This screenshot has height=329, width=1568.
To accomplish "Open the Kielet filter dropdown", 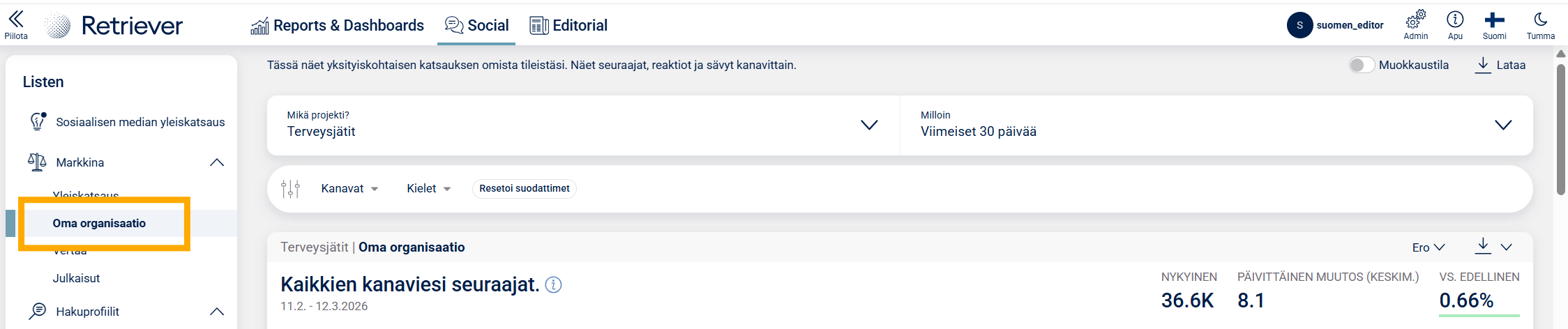I will tap(428, 189).
